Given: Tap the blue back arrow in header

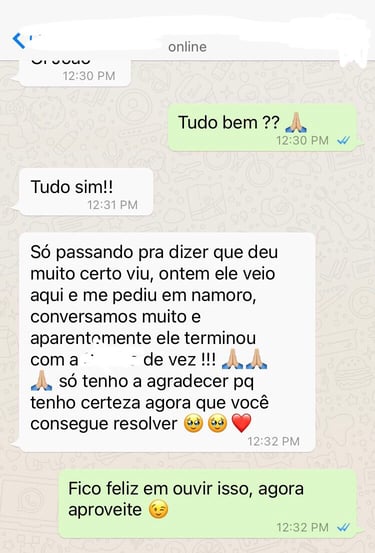Looking at the screenshot, I should pos(18,41).
